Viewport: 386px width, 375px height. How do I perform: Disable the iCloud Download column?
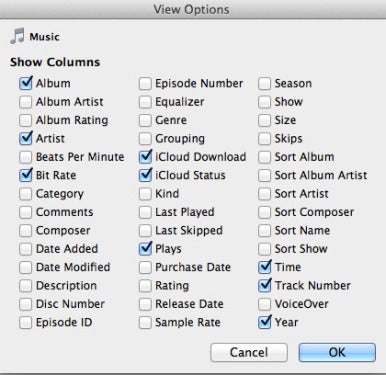tap(145, 157)
